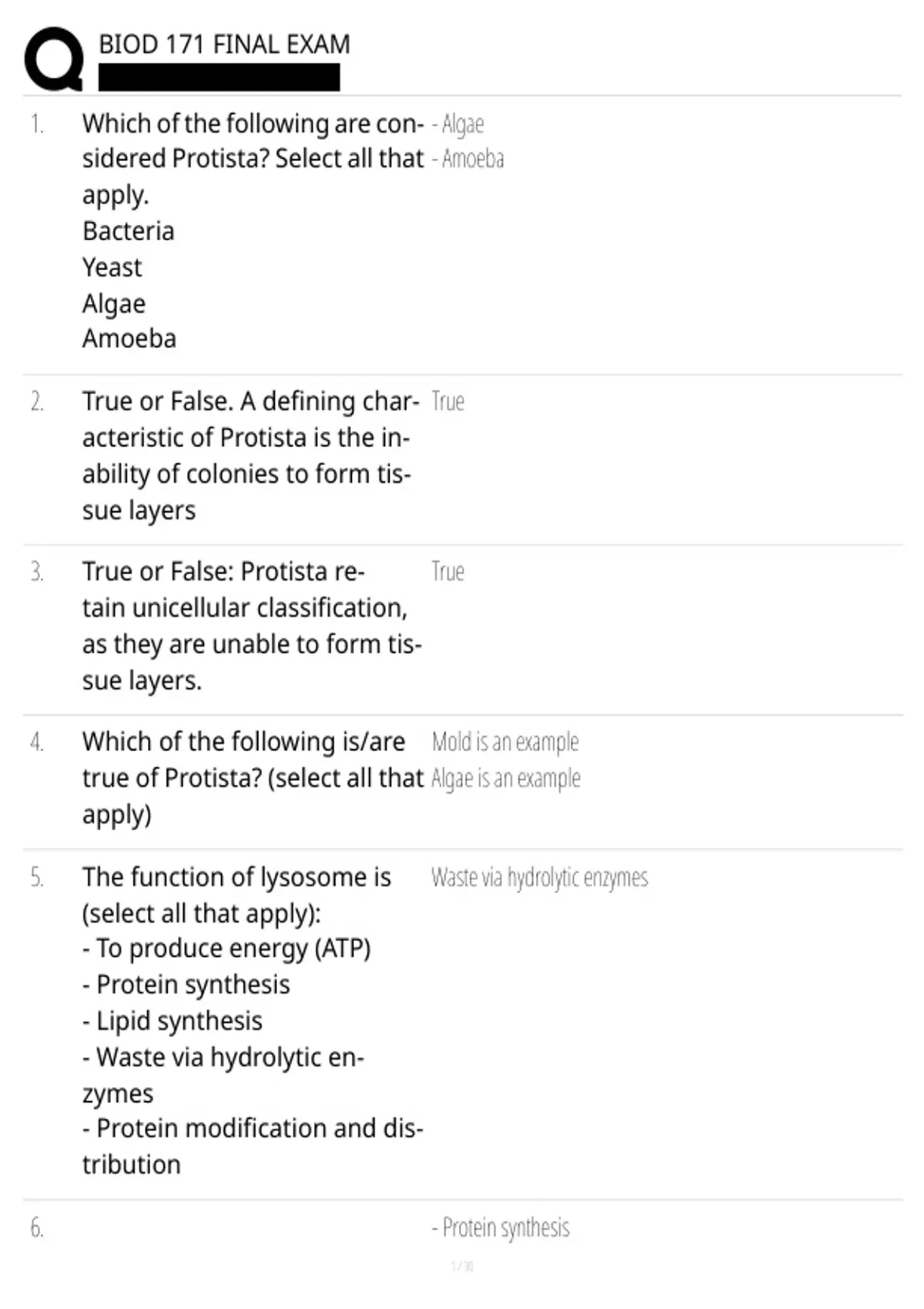Select the '- Amoeba' answer text
The width and height of the screenshot is (924, 1309).
[468, 159]
